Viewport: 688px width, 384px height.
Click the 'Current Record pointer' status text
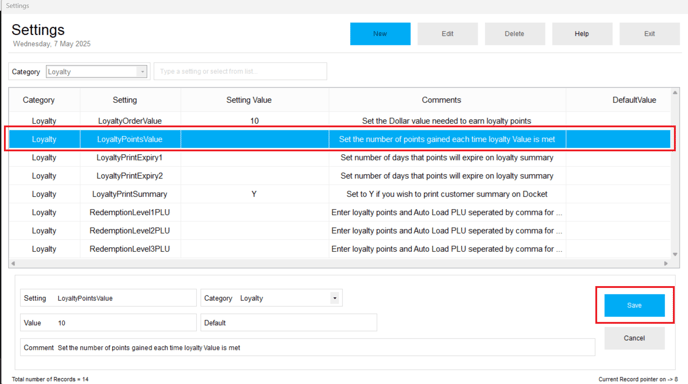pyautogui.click(x=638, y=379)
